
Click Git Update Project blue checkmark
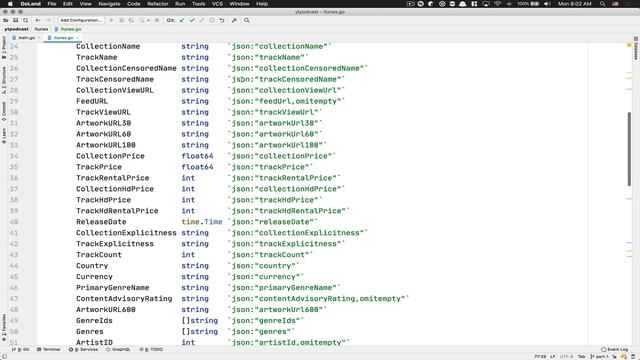(x=182, y=20)
